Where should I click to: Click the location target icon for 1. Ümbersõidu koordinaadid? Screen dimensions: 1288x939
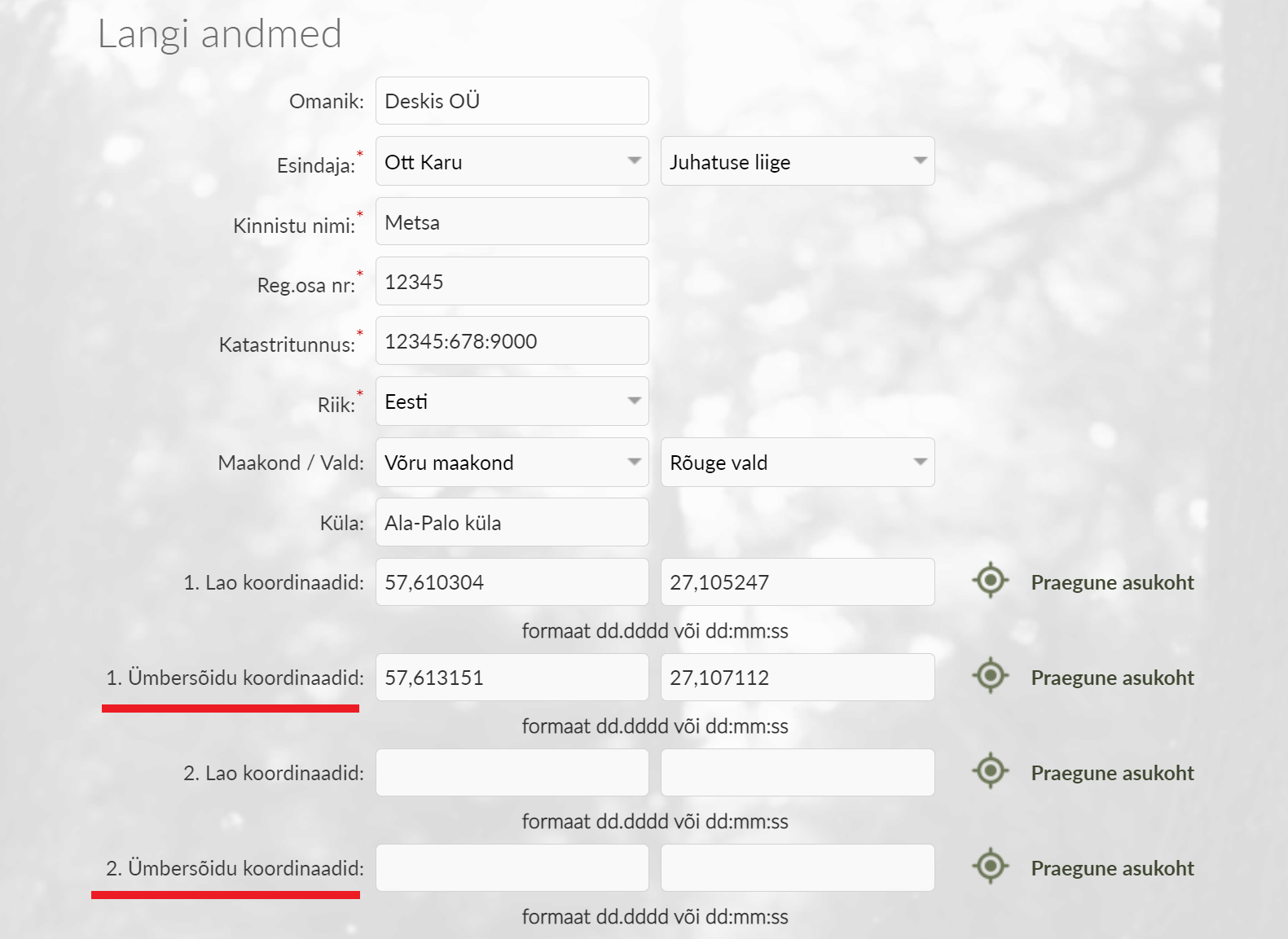[991, 676]
